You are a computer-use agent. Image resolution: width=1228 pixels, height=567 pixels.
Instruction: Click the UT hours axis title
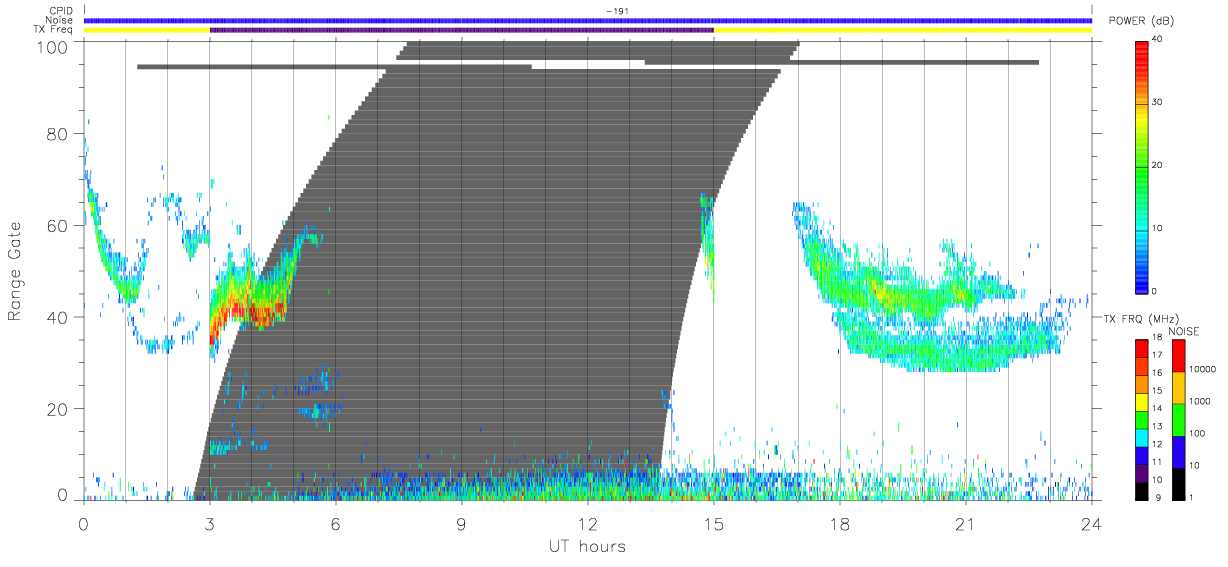tap(586, 547)
